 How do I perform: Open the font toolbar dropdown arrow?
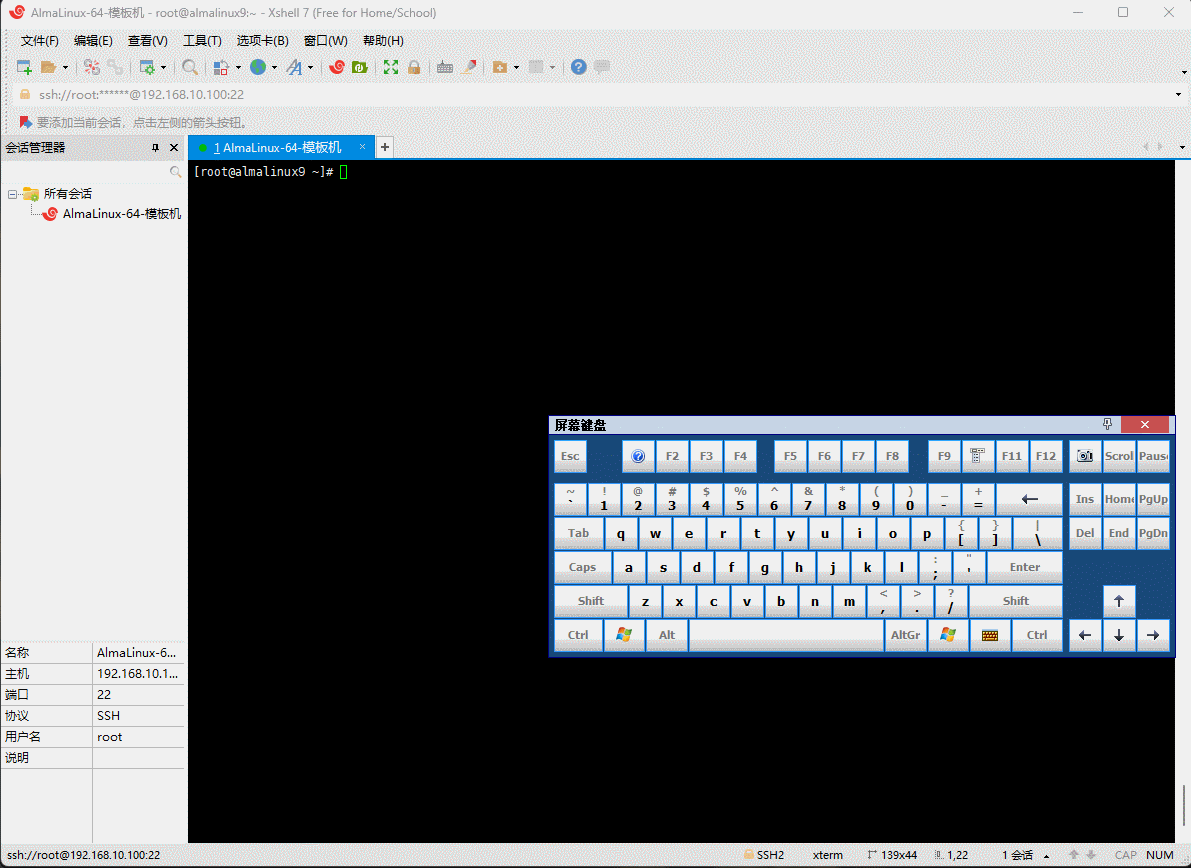[x=310, y=68]
